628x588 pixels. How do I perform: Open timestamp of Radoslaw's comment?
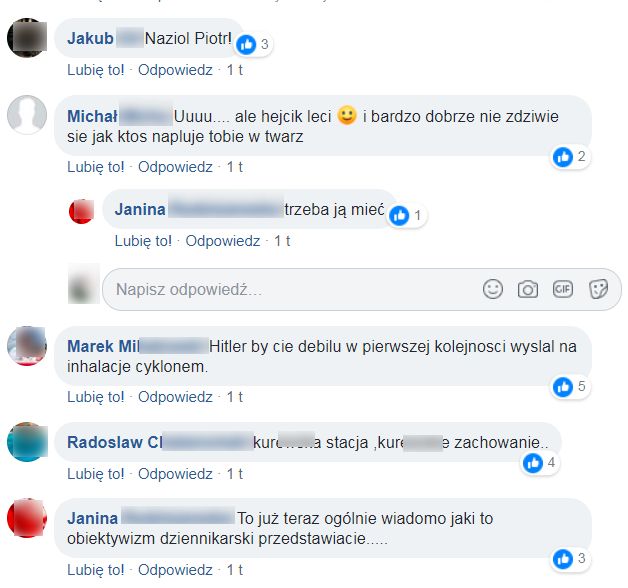(x=235, y=474)
